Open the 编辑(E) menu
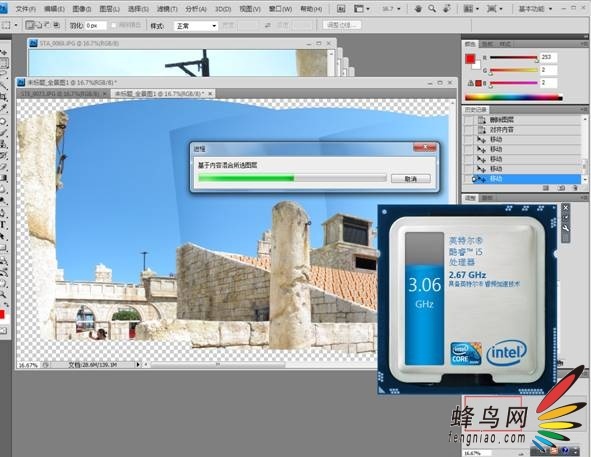 pyautogui.click(x=54, y=8)
